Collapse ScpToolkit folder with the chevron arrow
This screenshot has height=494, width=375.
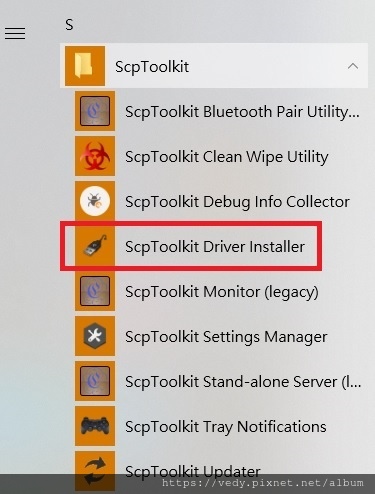point(353,66)
